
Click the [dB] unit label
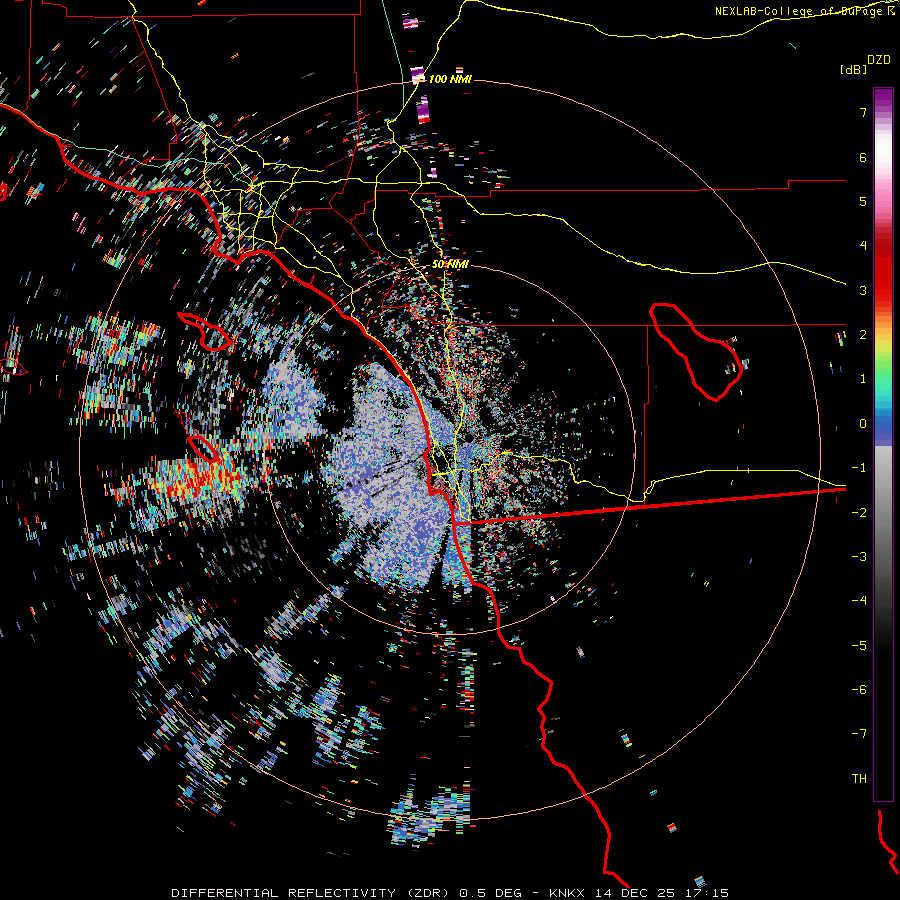854,69
